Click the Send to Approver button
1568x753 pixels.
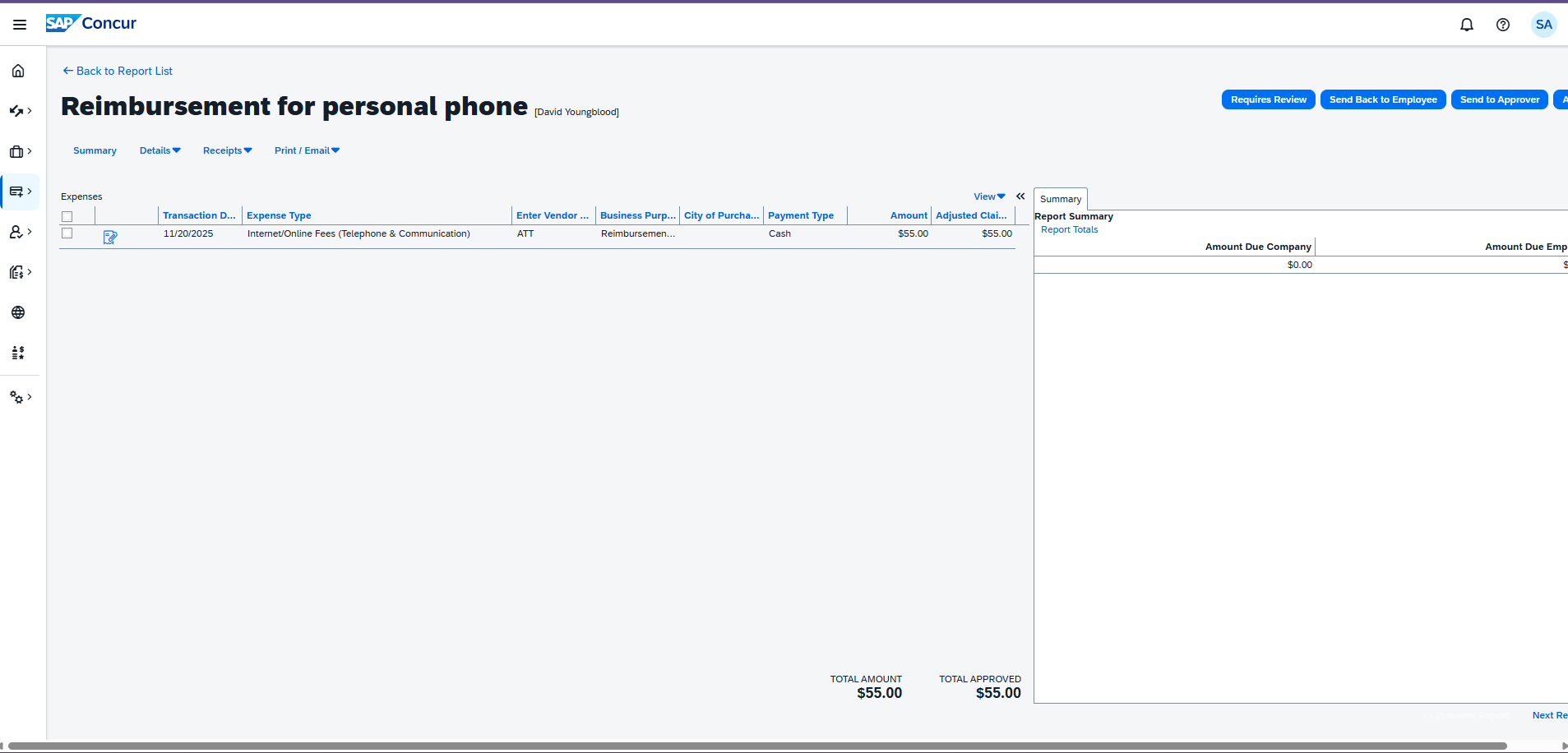point(1500,99)
